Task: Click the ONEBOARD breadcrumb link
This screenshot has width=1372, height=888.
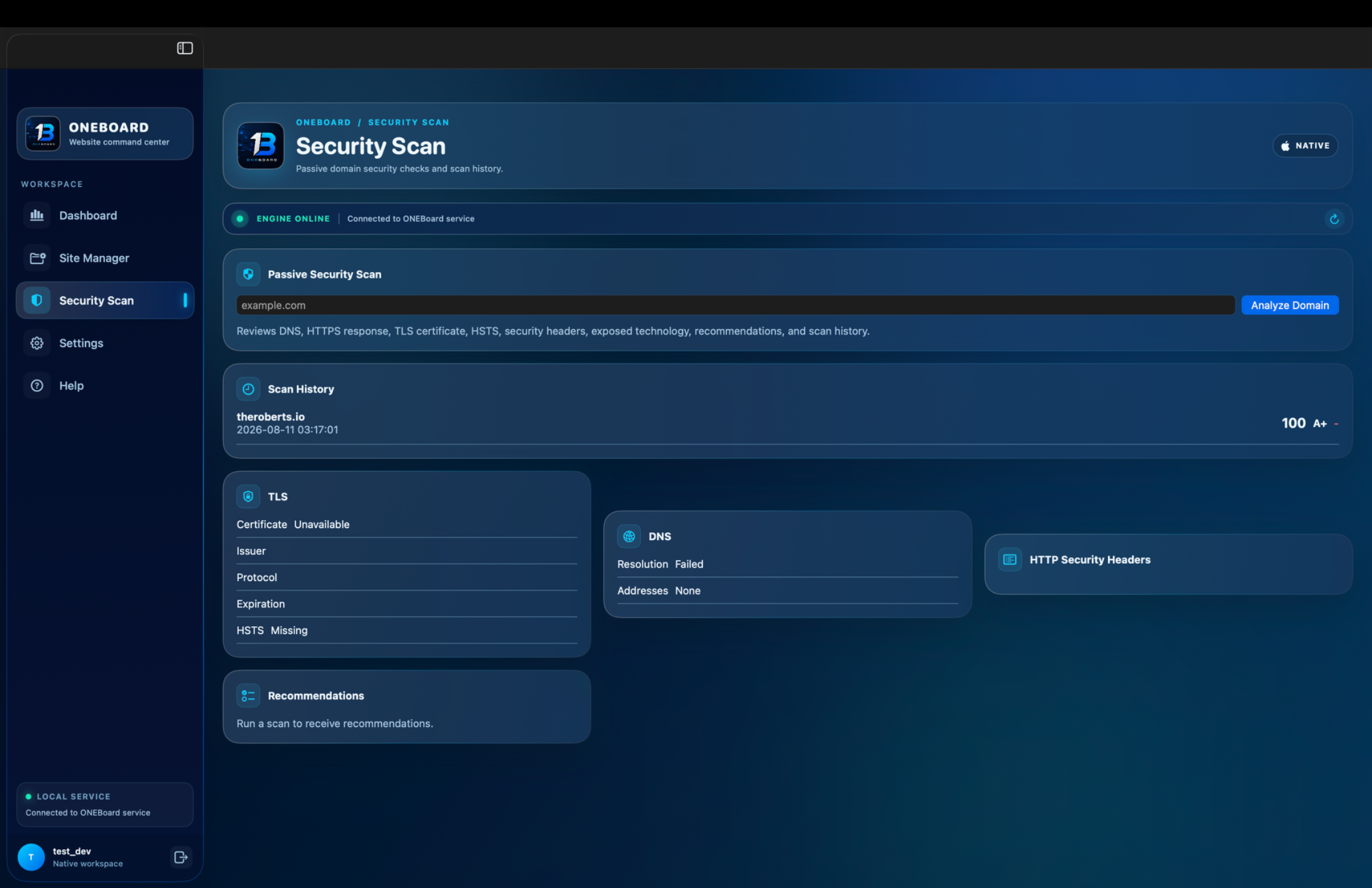Action: (x=324, y=123)
